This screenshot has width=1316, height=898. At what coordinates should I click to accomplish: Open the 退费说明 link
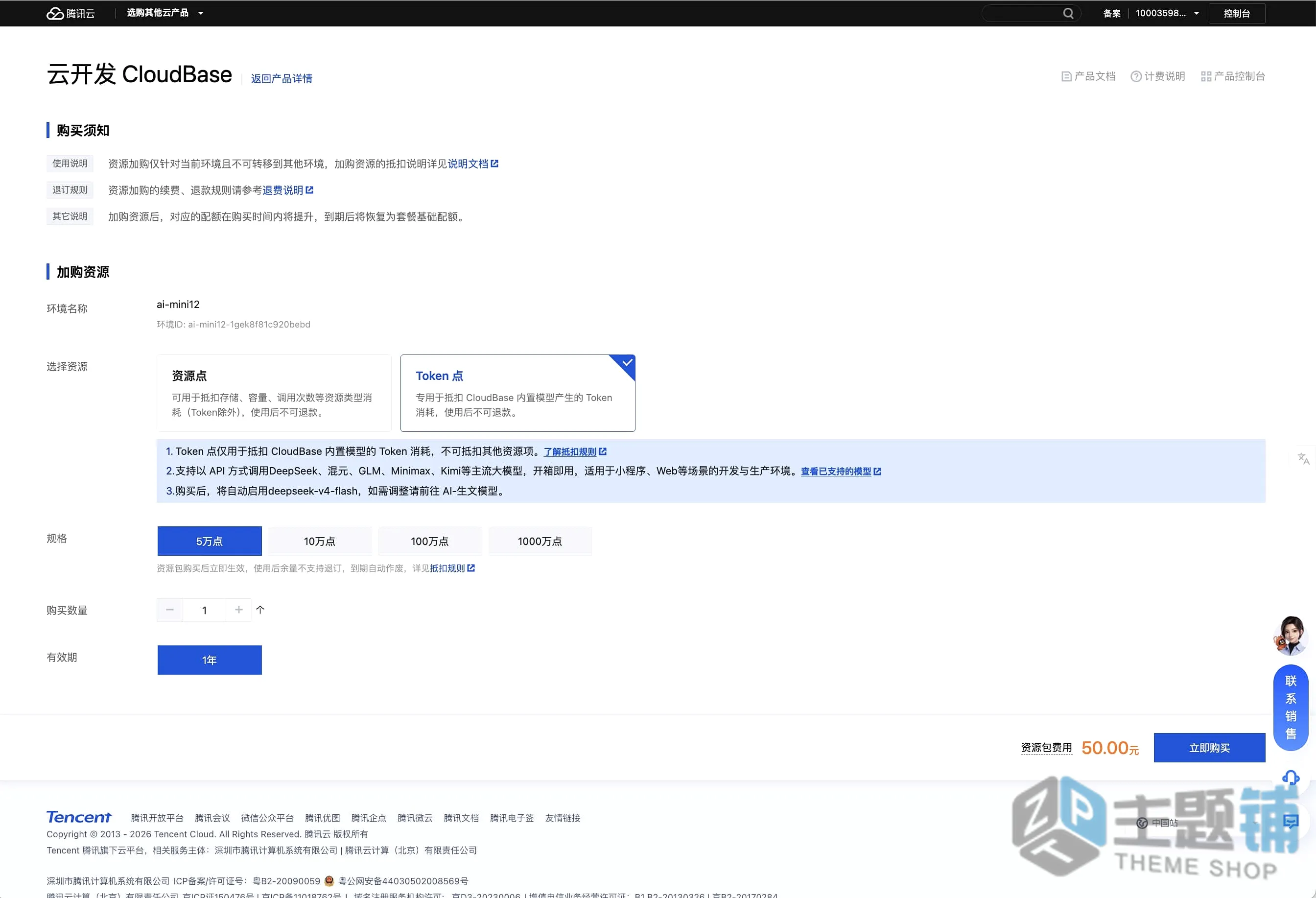288,190
